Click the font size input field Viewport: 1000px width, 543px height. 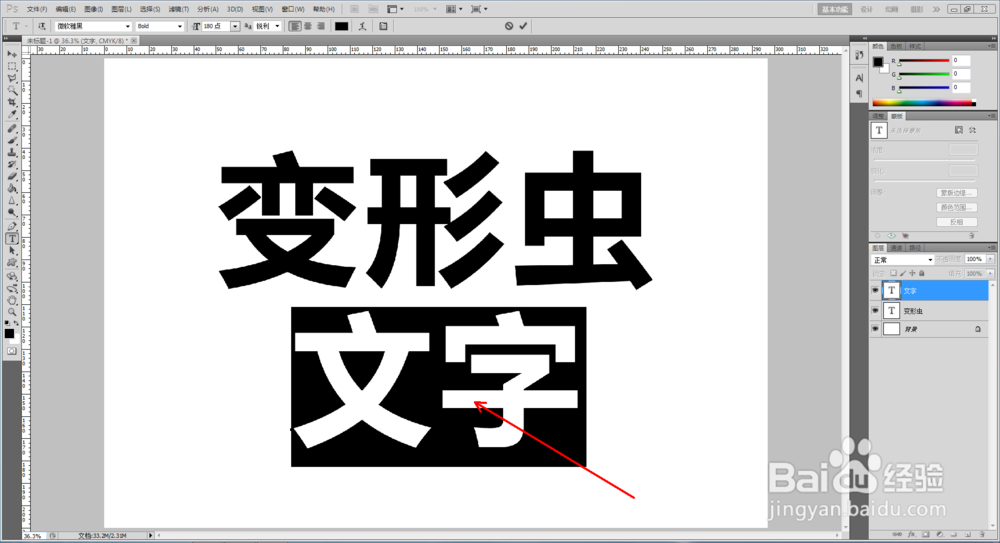pos(216,26)
